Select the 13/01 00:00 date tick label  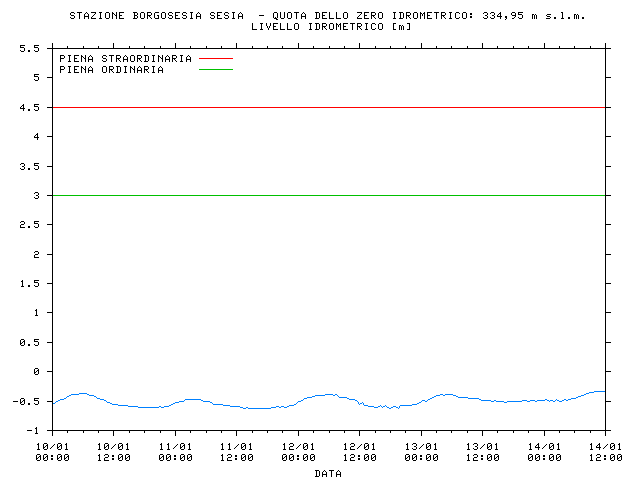(421, 452)
